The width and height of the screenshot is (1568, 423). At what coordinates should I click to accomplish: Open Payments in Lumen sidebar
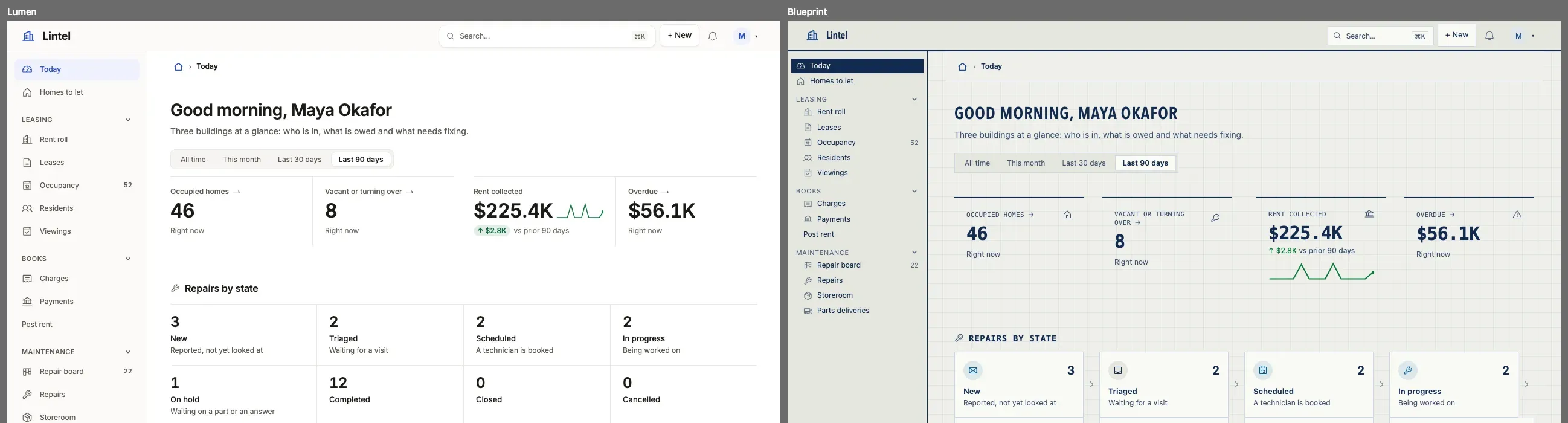tap(77, 302)
